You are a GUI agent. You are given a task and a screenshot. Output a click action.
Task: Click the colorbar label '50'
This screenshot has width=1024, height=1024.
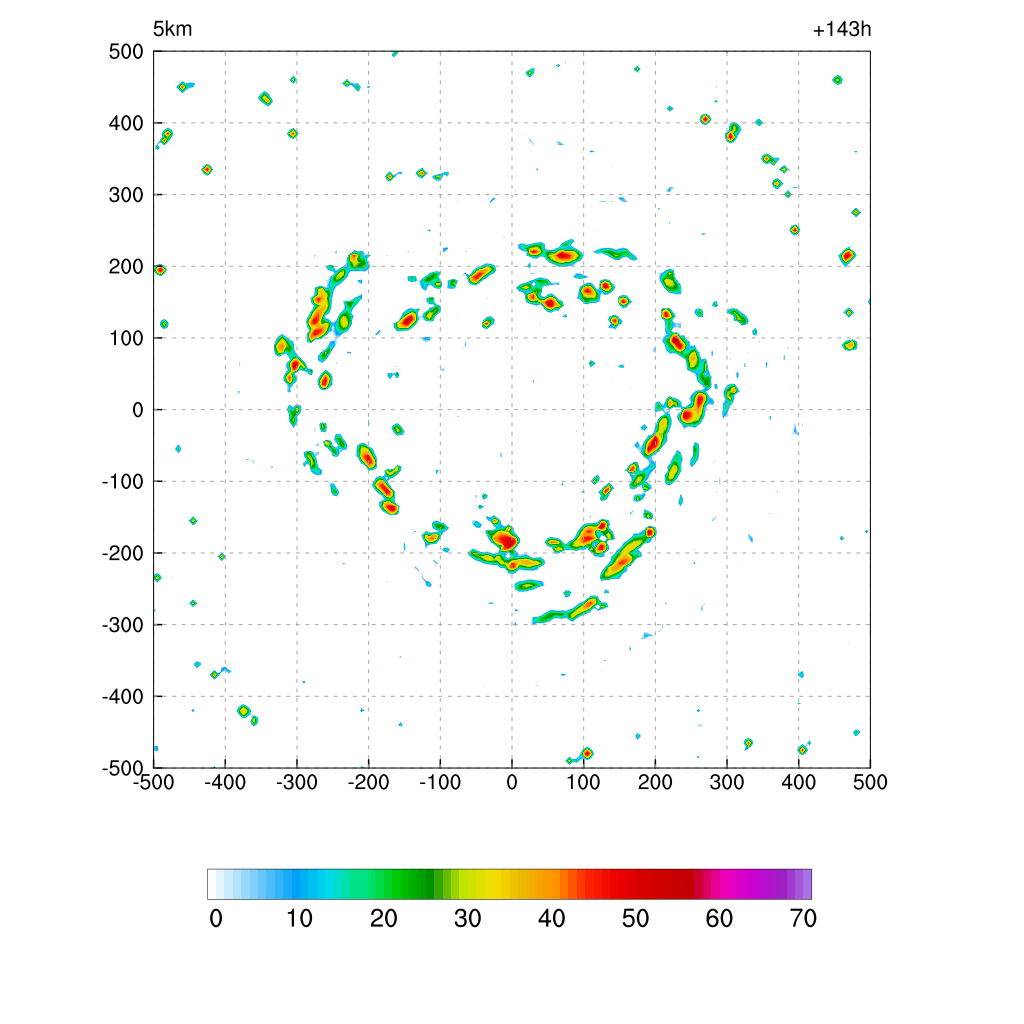point(635,919)
